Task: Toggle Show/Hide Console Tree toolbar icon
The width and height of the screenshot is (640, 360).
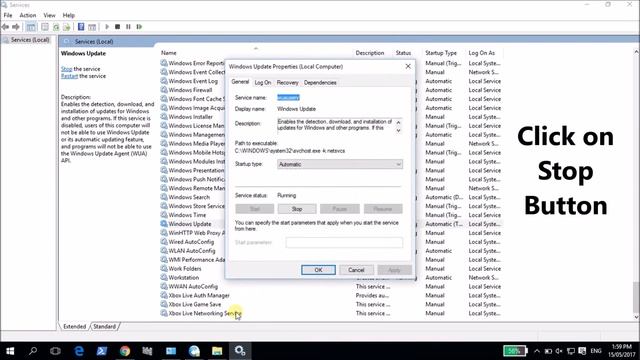Action: pyautogui.click(x=31, y=27)
